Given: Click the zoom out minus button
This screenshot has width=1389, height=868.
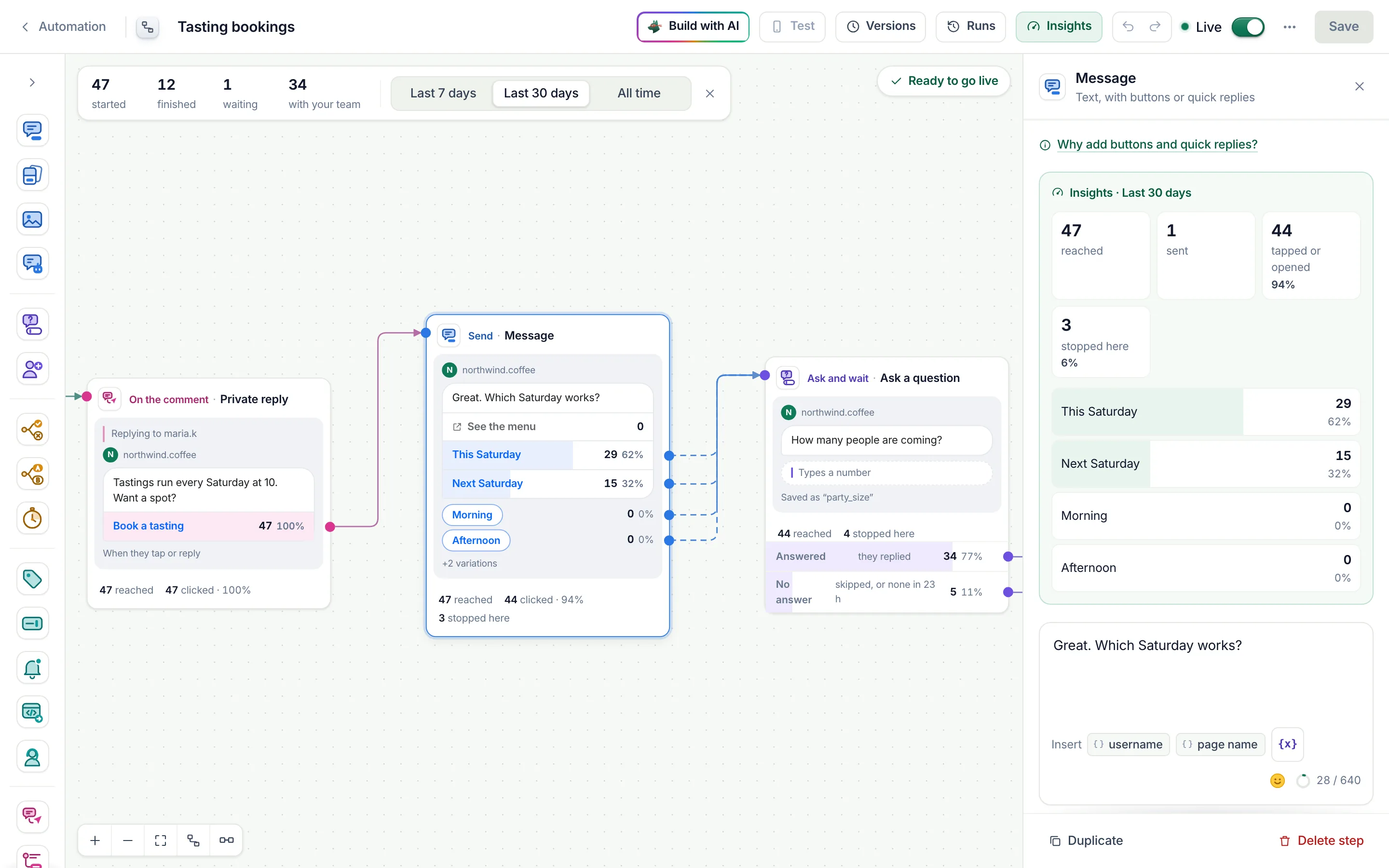Looking at the screenshot, I should coord(128,841).
